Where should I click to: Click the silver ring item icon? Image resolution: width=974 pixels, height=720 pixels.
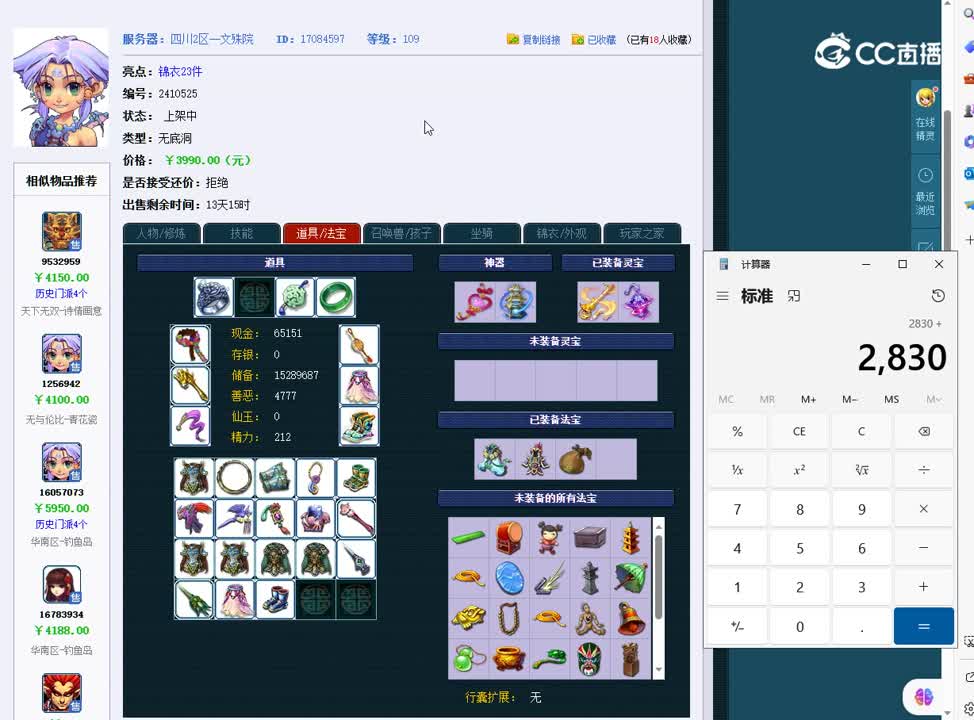pyautogui.click(x=214, y=298)
